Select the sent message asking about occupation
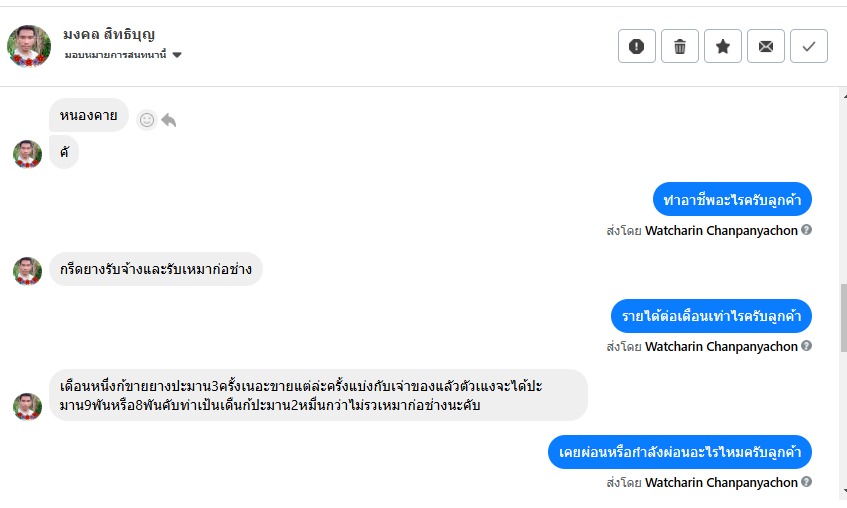Viewport: 847px width, 508px height. [x=732, y=200]
